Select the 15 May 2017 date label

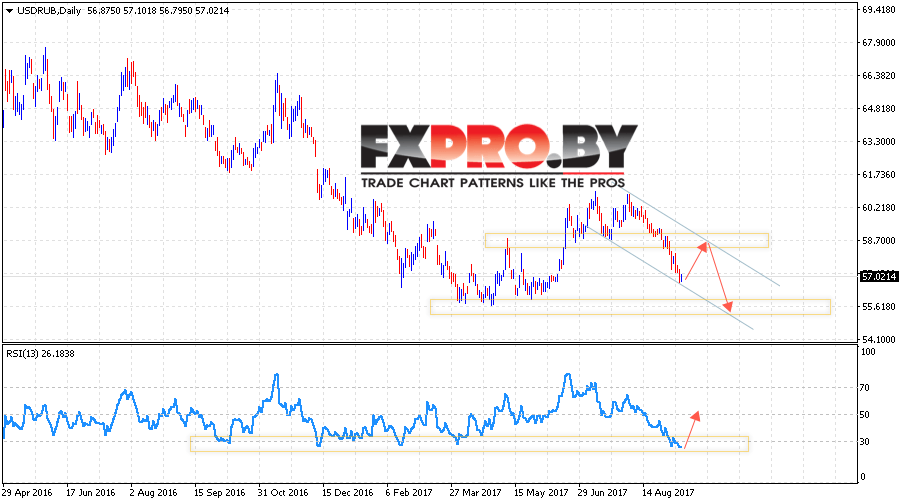coord(541,493)
